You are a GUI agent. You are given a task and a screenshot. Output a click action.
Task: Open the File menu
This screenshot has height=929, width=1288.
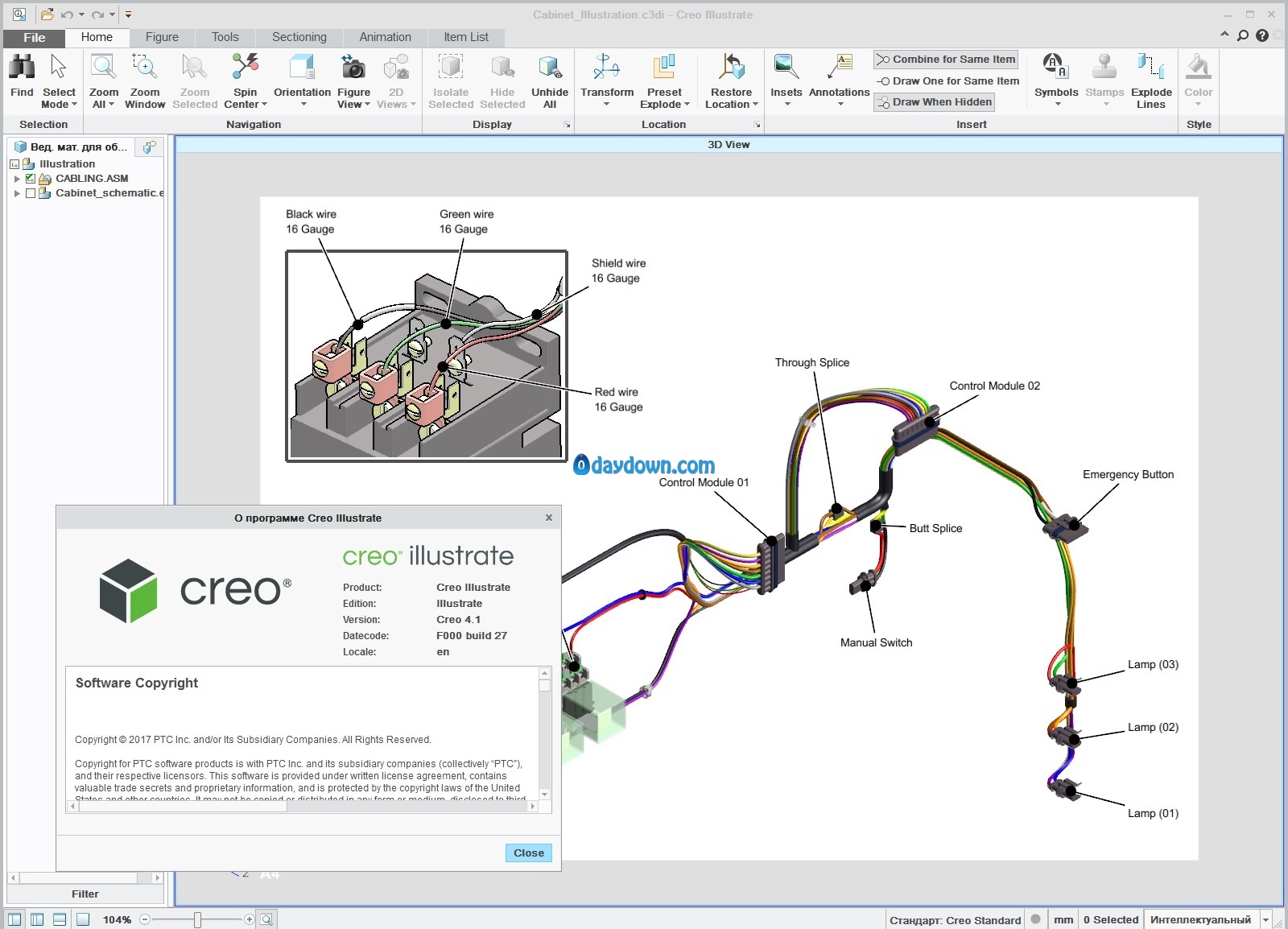35,38
